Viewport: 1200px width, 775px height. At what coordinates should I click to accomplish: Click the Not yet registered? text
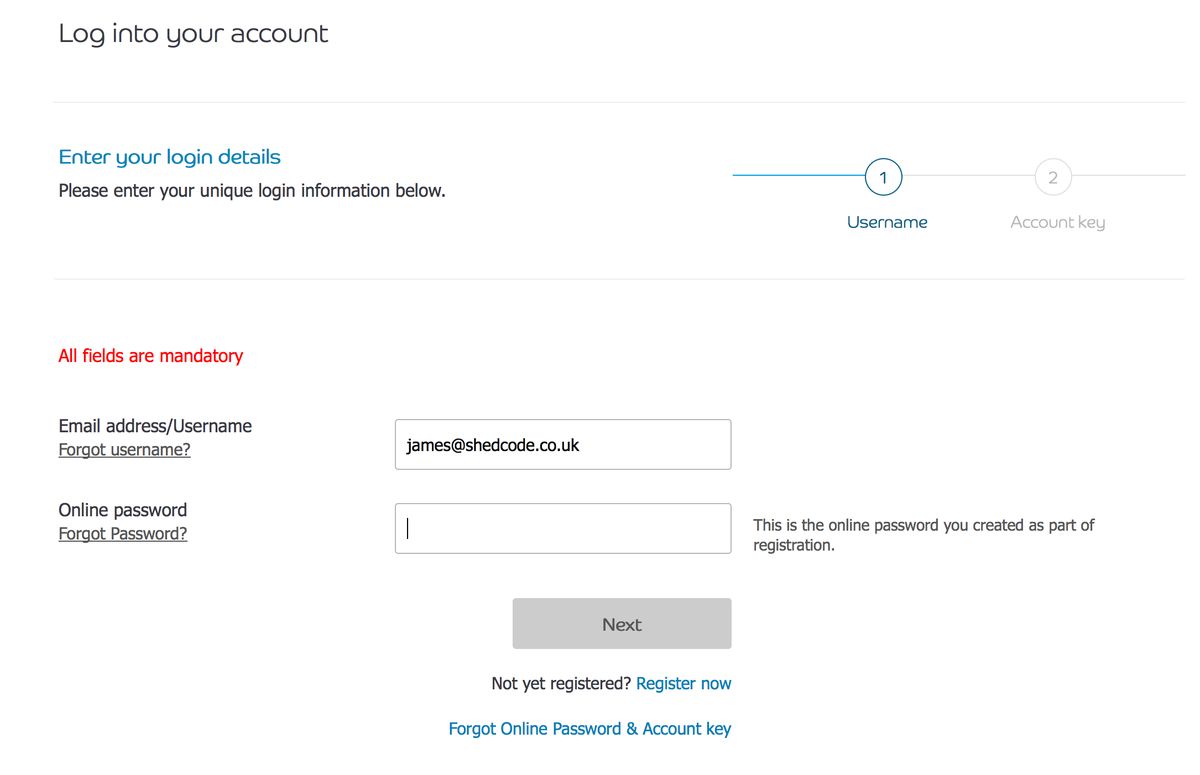[561, 684]
